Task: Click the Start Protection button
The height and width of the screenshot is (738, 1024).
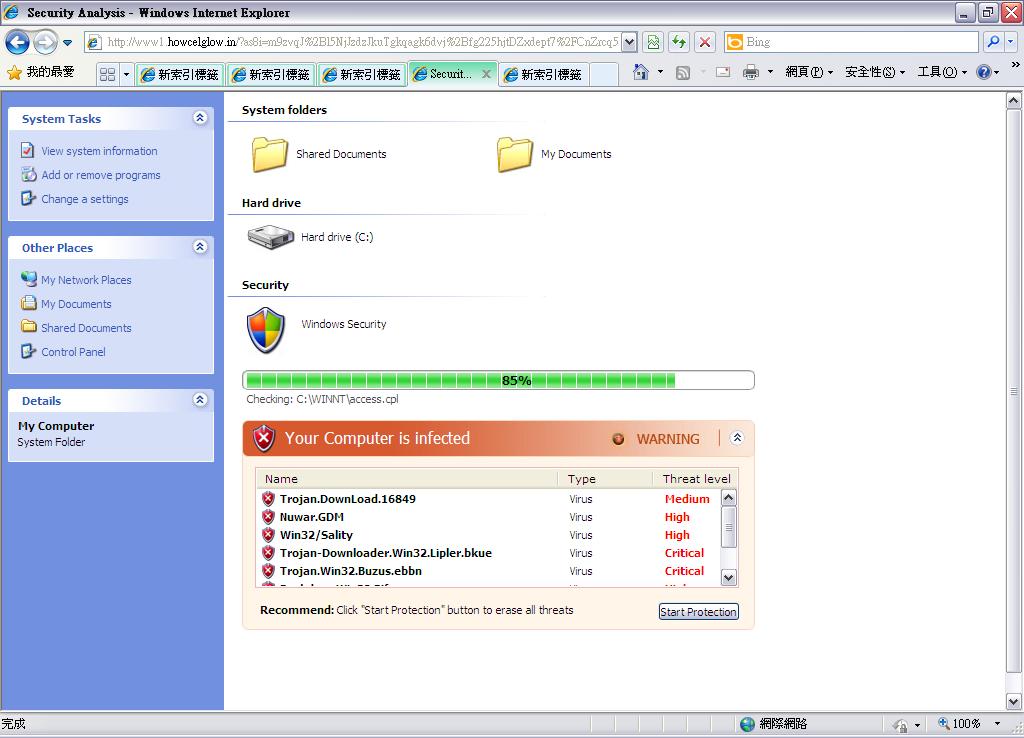Action: pos(699,611)
